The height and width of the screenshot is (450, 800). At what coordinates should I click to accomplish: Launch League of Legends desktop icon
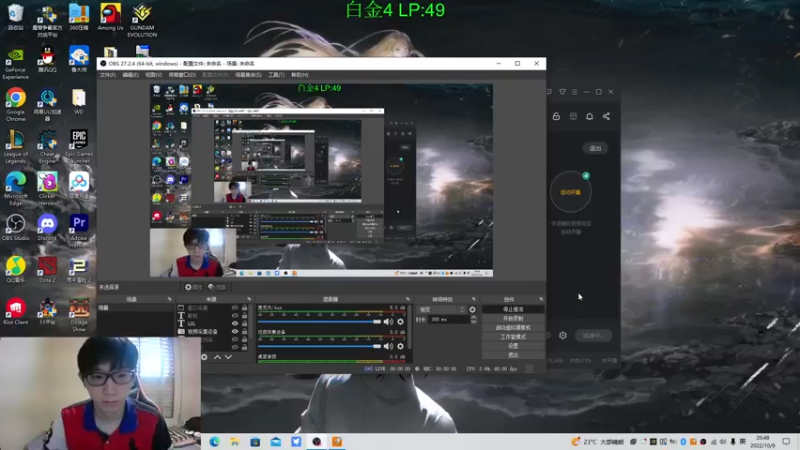pos(15,146)
